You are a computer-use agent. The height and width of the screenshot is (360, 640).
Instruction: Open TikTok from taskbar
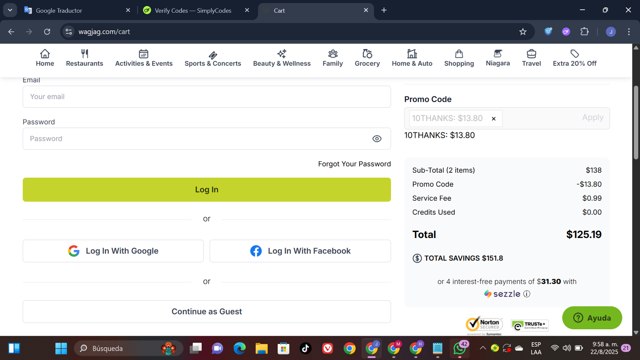[x=305, y=348]
